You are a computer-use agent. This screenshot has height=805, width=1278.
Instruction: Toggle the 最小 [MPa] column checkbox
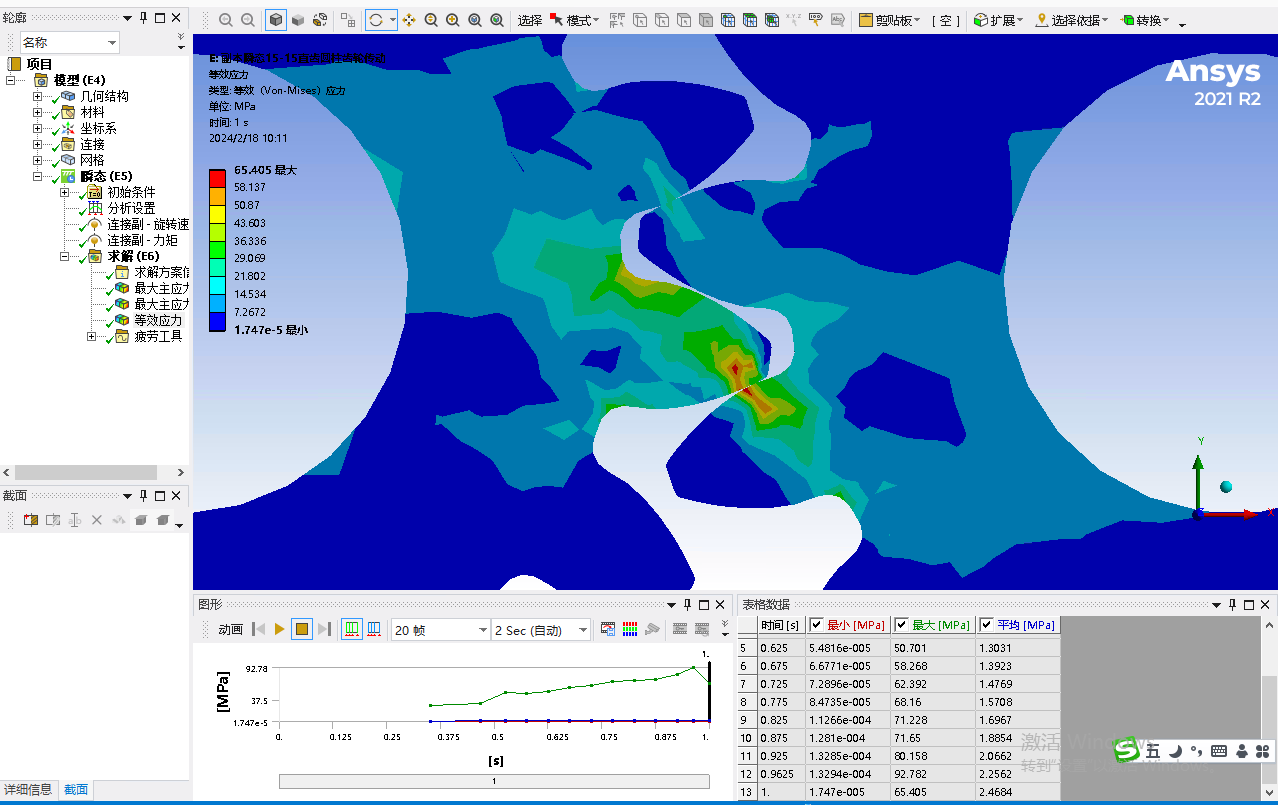816,625
